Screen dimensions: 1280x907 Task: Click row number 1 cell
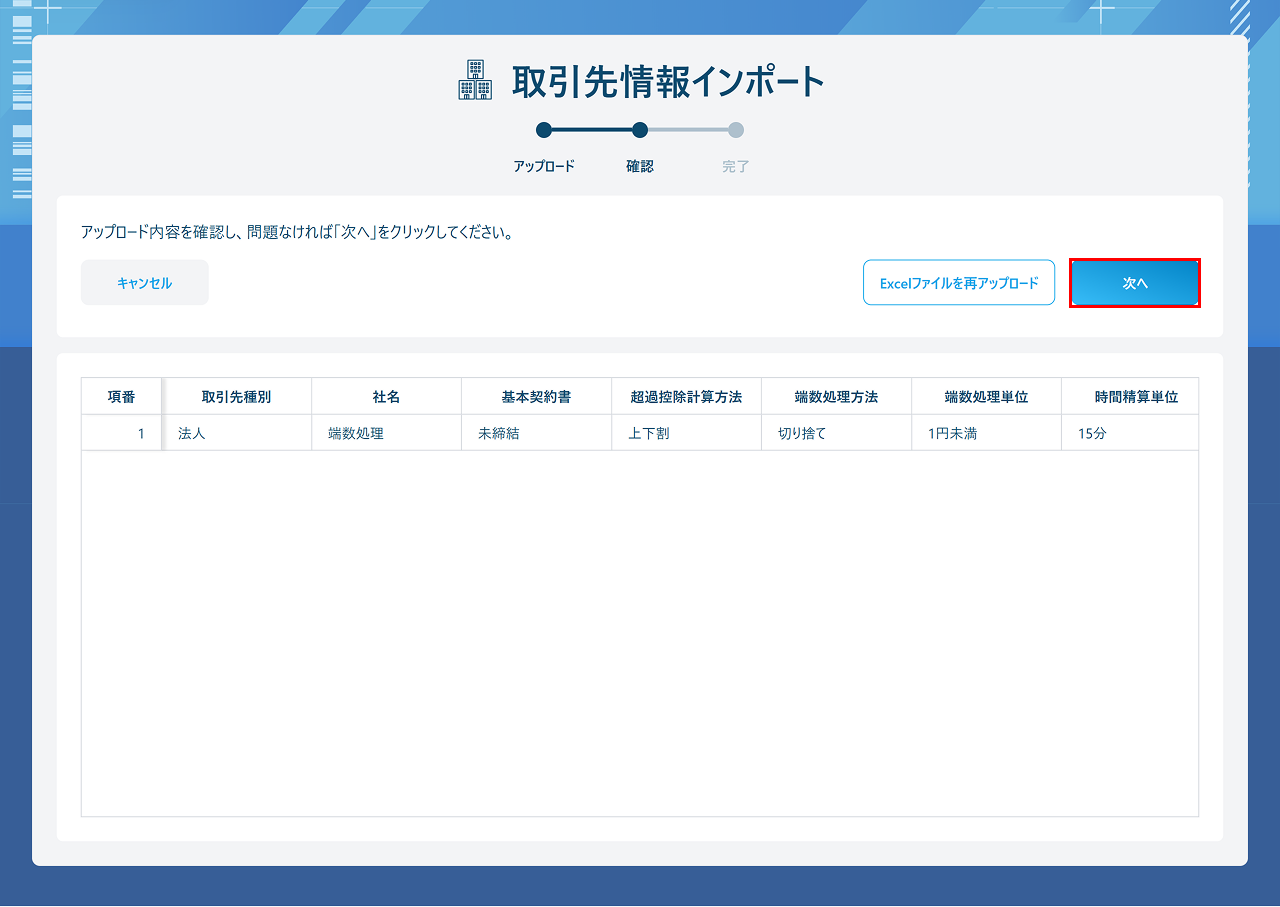coord(121,434)
